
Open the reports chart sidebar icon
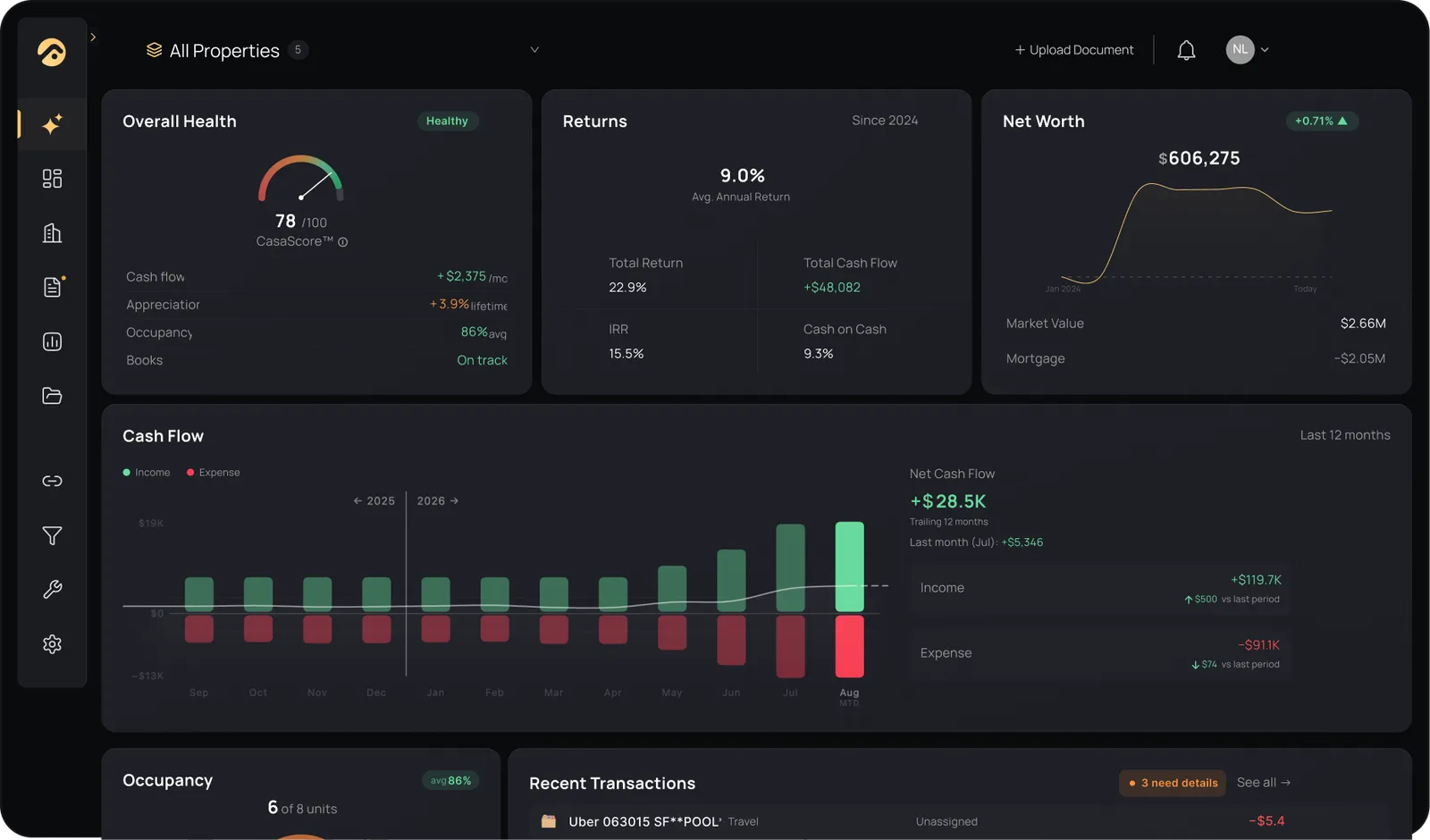(x=52, y=341)
